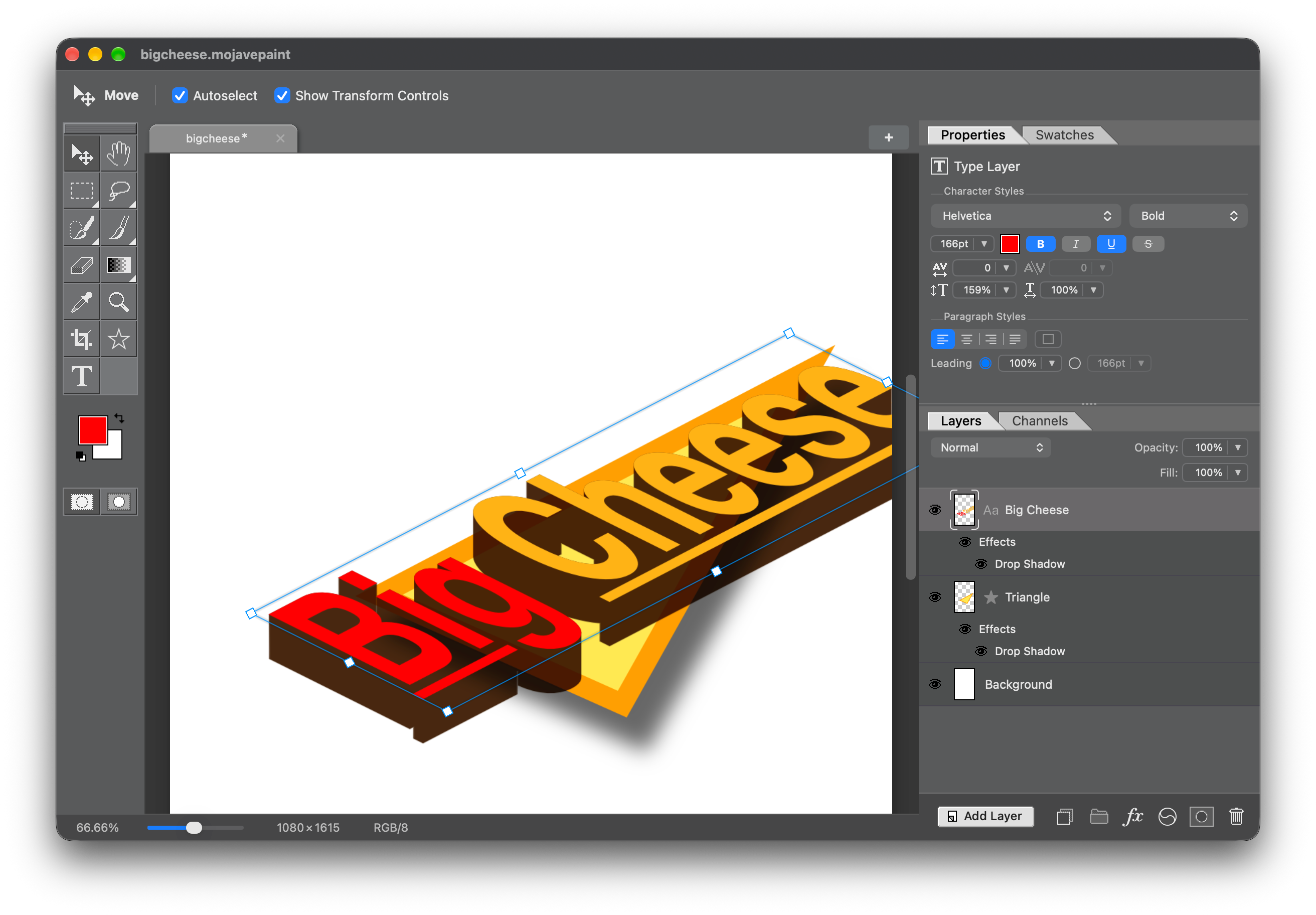Open the Fill percentage dropdown

click(1238, 473)
